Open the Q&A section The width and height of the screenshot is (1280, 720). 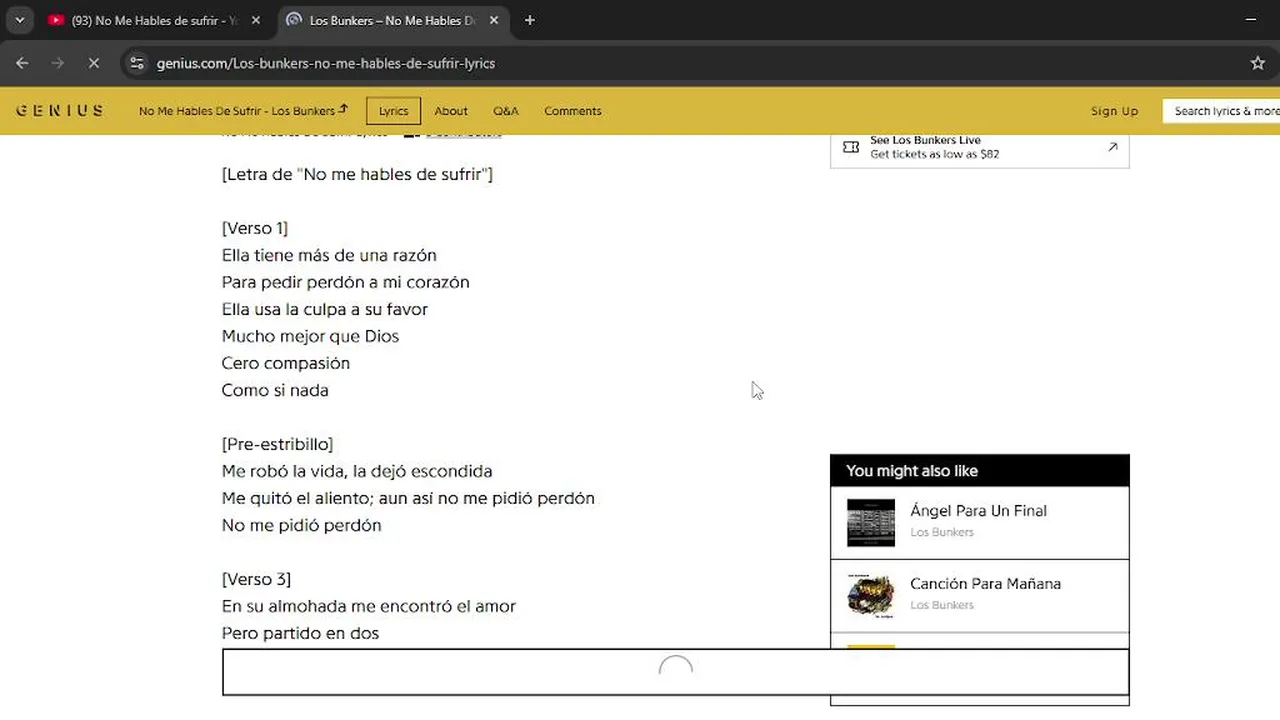tap(505, 111)
